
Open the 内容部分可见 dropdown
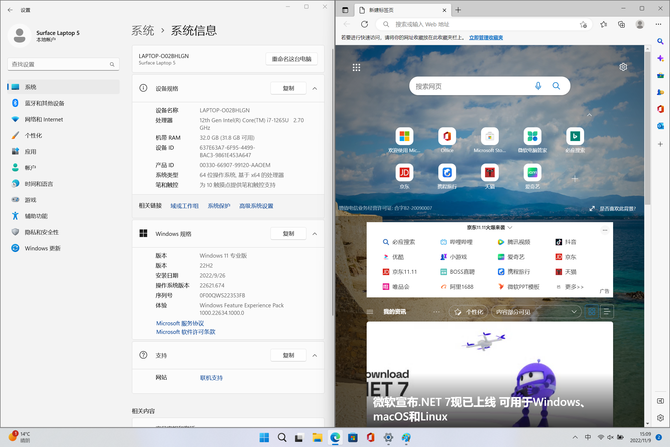(536, 312)
